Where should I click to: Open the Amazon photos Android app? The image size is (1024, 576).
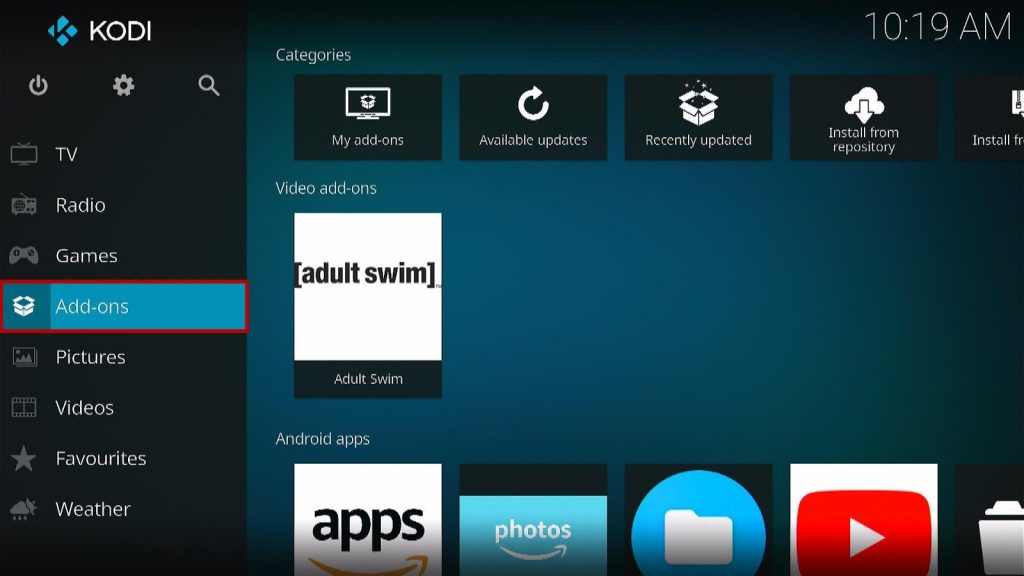533,520
